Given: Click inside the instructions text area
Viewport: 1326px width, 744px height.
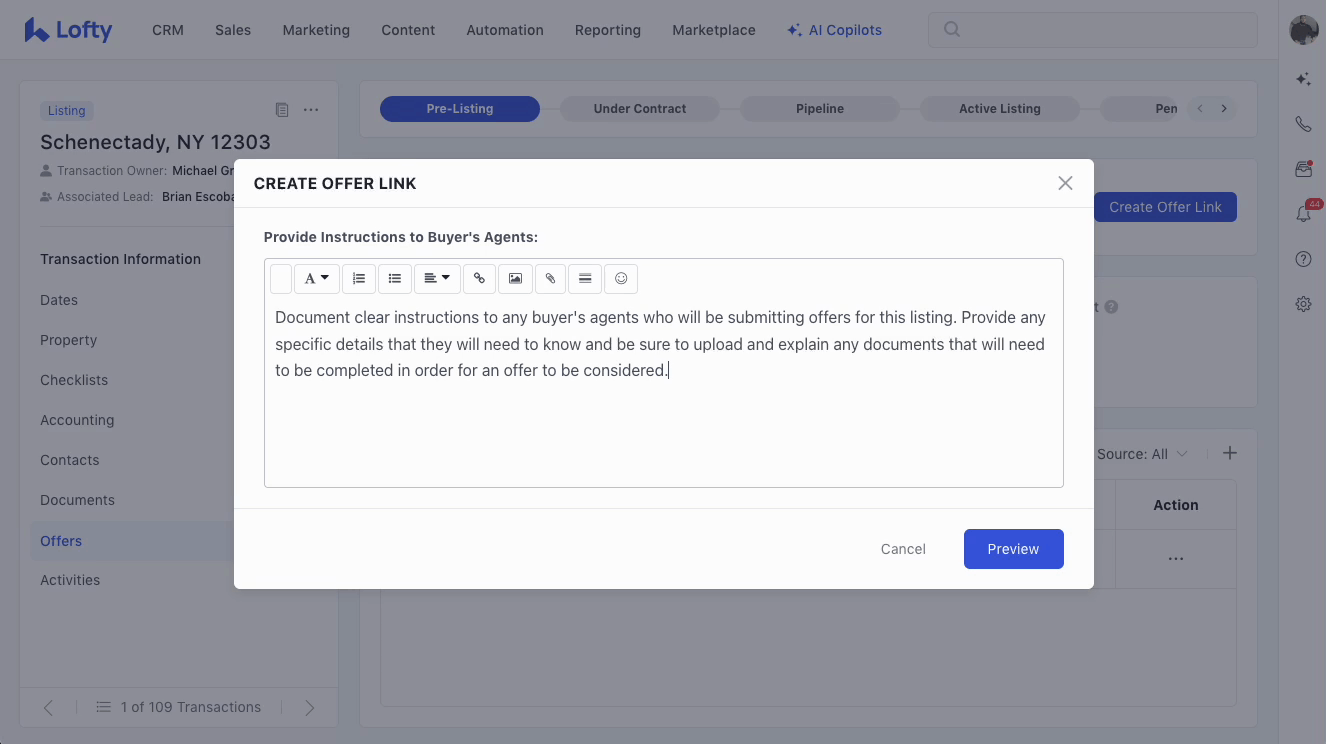Looking at the screenshot, I should tap(663, 430).
